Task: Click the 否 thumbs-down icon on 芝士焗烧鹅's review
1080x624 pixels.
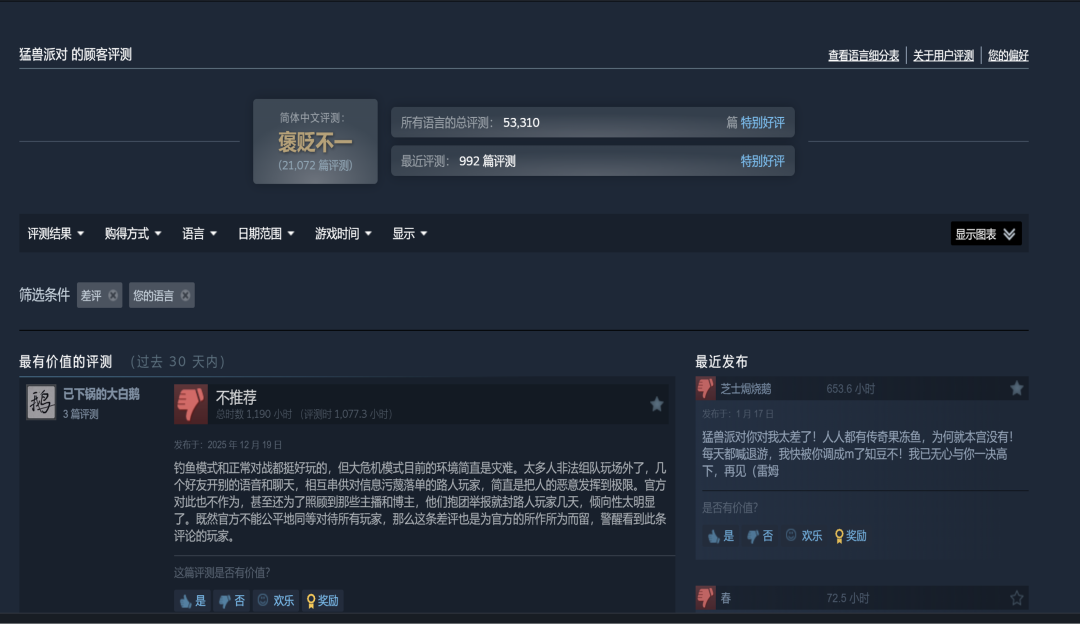Action: click(755, 535)
